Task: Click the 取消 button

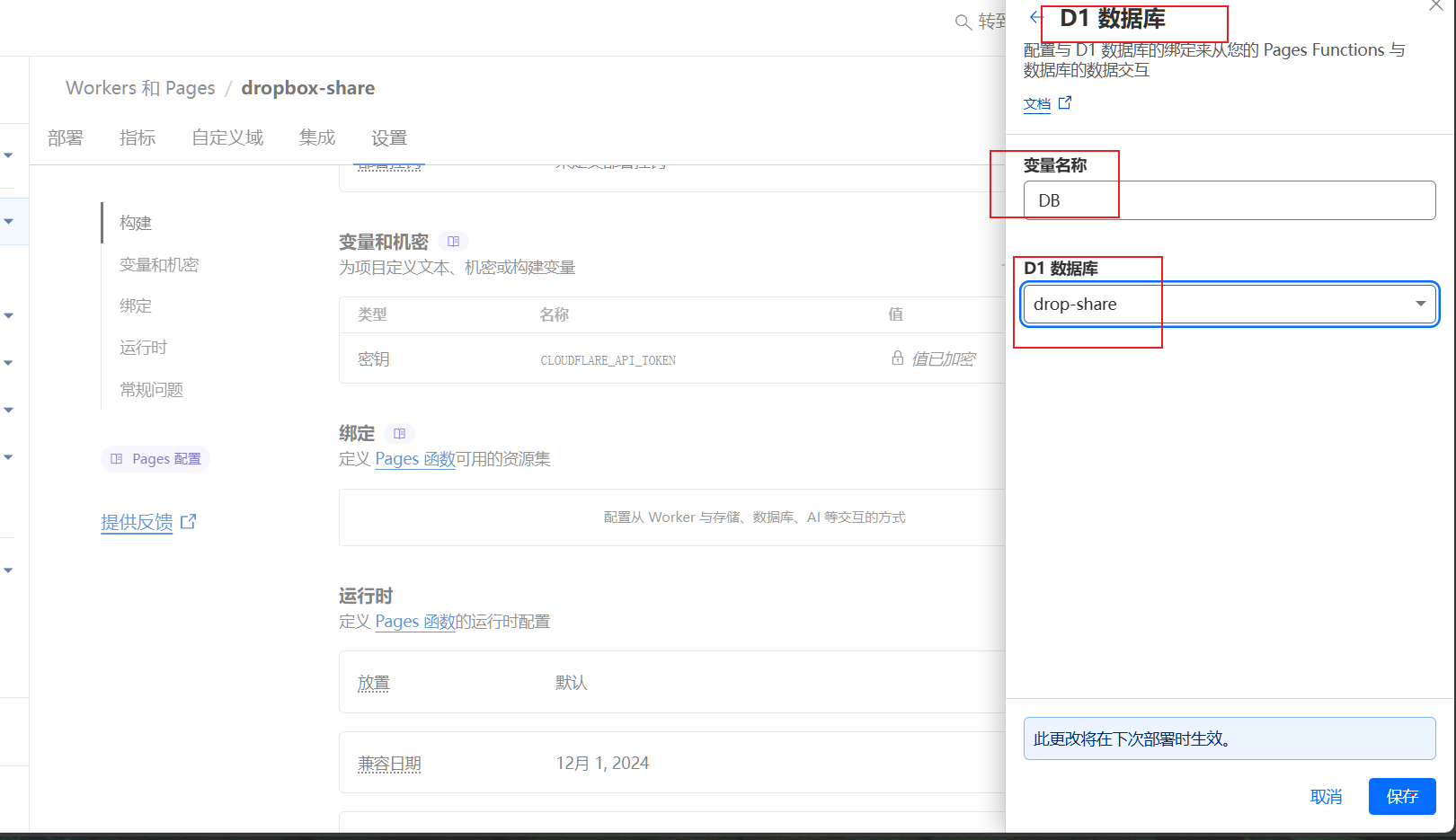Action: coord(1326,797)
